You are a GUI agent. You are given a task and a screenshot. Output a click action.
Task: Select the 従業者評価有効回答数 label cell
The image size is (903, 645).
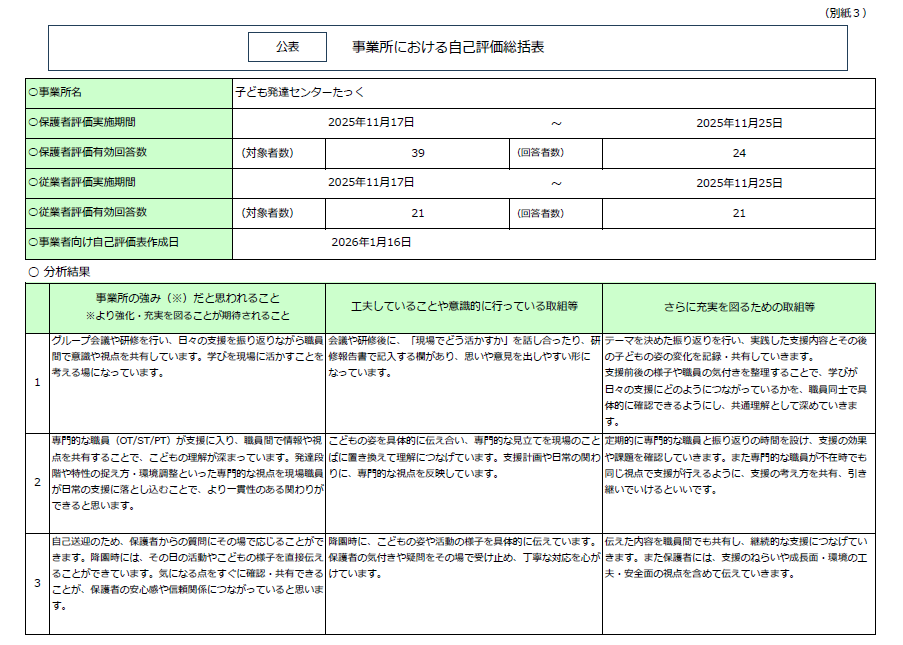[x=128, y=213]
